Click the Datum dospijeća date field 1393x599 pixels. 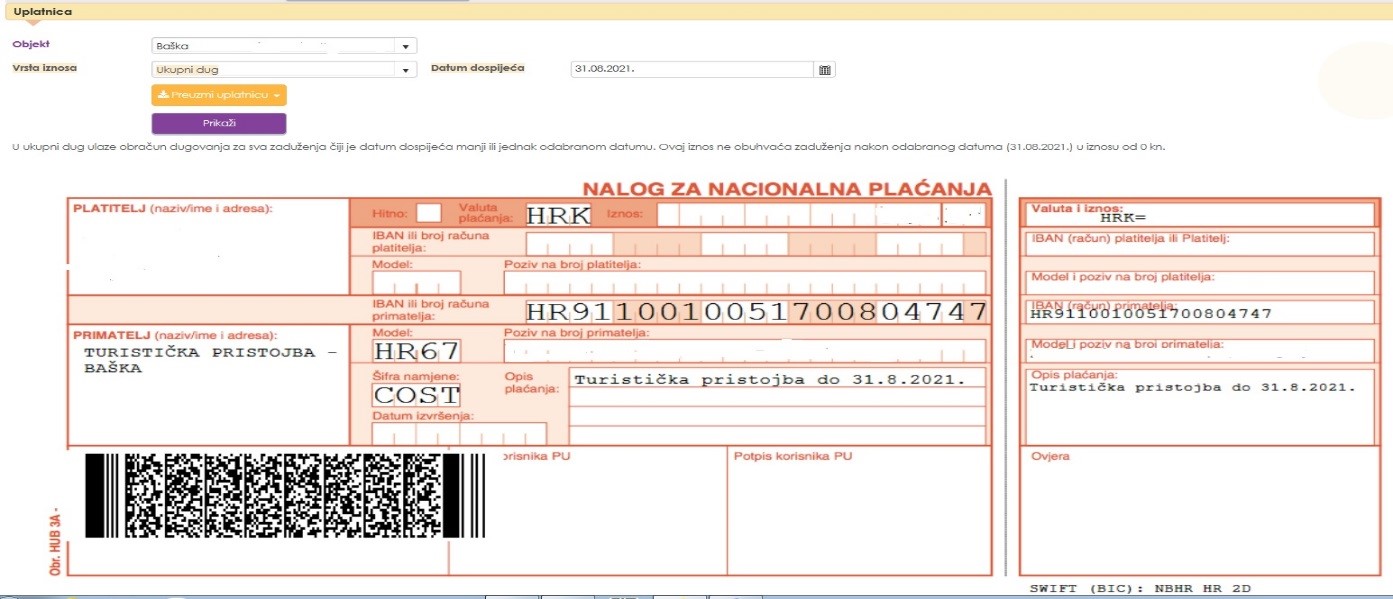(693, 70)
